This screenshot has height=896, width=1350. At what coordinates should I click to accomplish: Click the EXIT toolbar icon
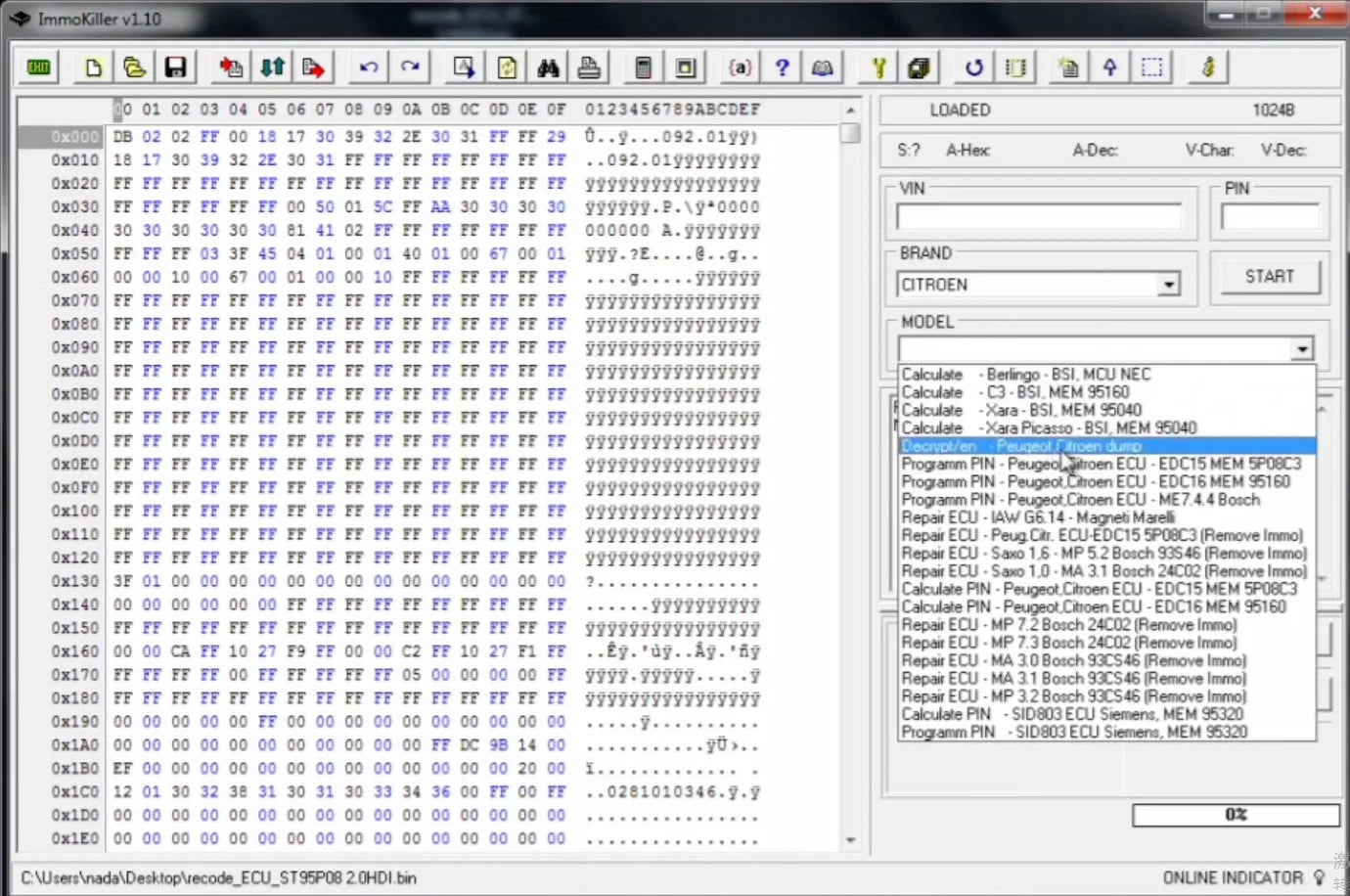pyautogui.click(x=37, y=67)
